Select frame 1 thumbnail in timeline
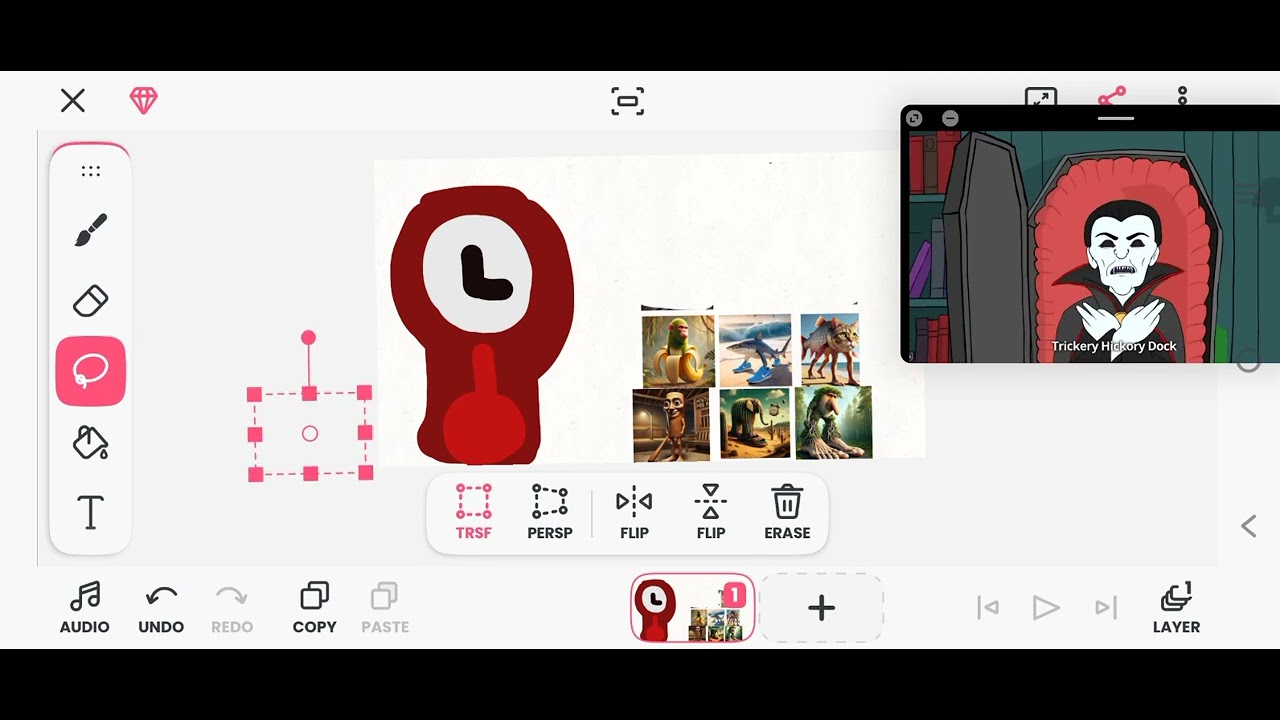The image size is (1280, 720). (x=693, y=608)
